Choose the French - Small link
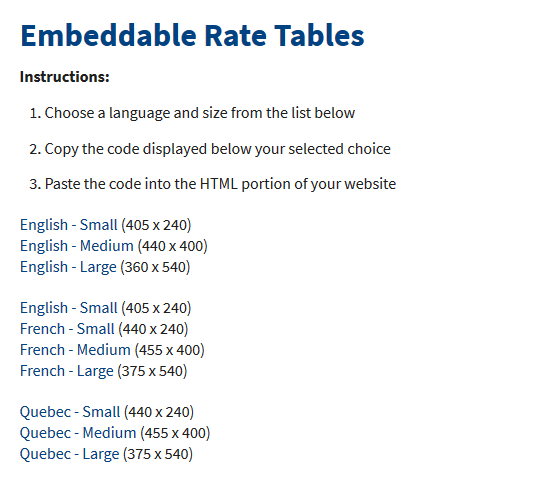This screenshot has height=499, width=558. coord(67,329)
